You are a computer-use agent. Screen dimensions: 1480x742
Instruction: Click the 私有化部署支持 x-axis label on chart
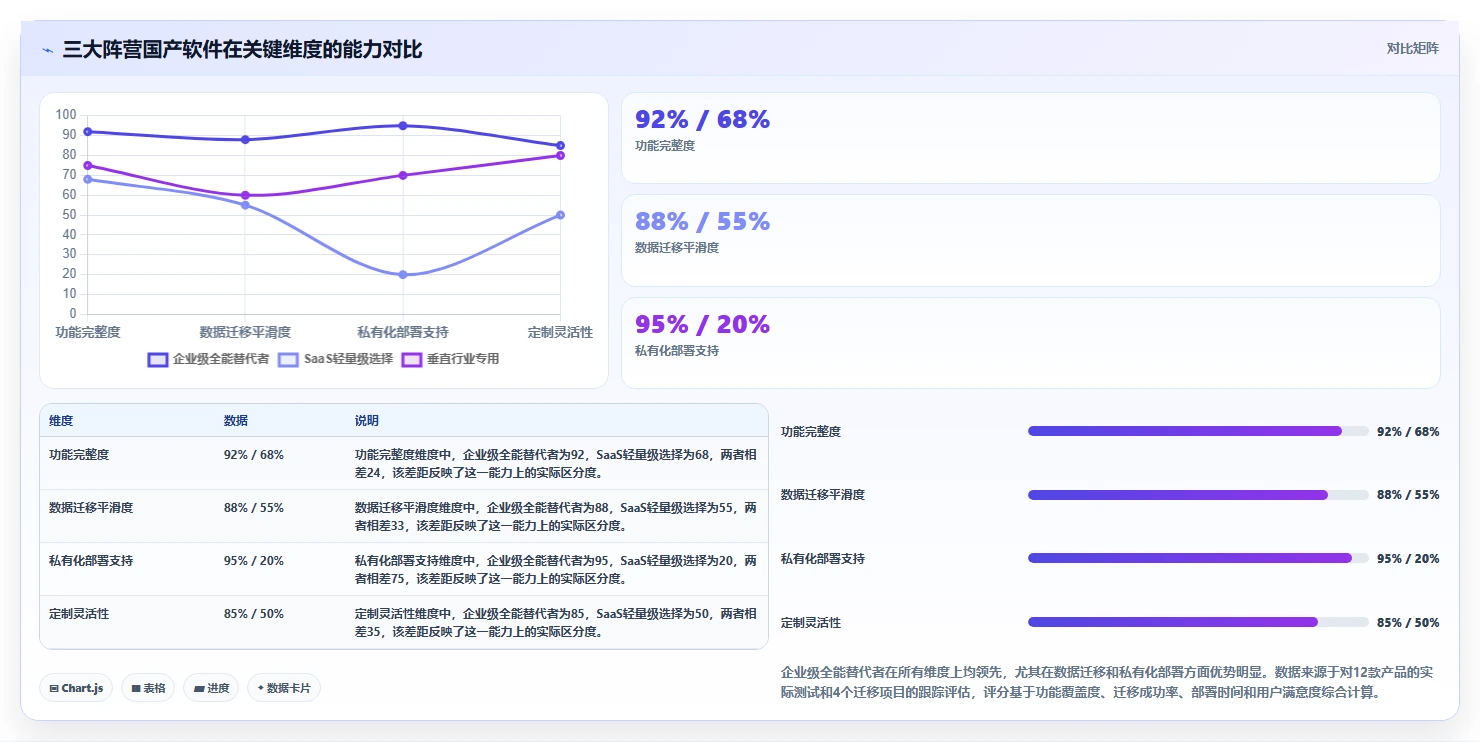[x=403, y=332]
